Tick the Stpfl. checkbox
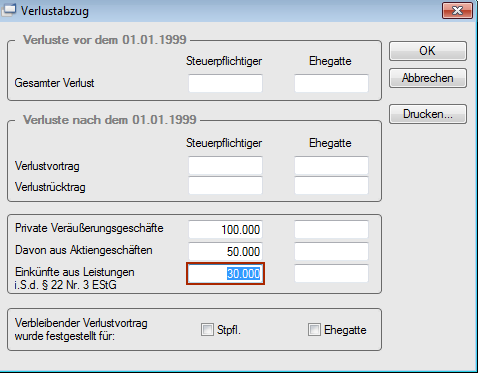This screenshot has width=480, height=373. [207, 330]
